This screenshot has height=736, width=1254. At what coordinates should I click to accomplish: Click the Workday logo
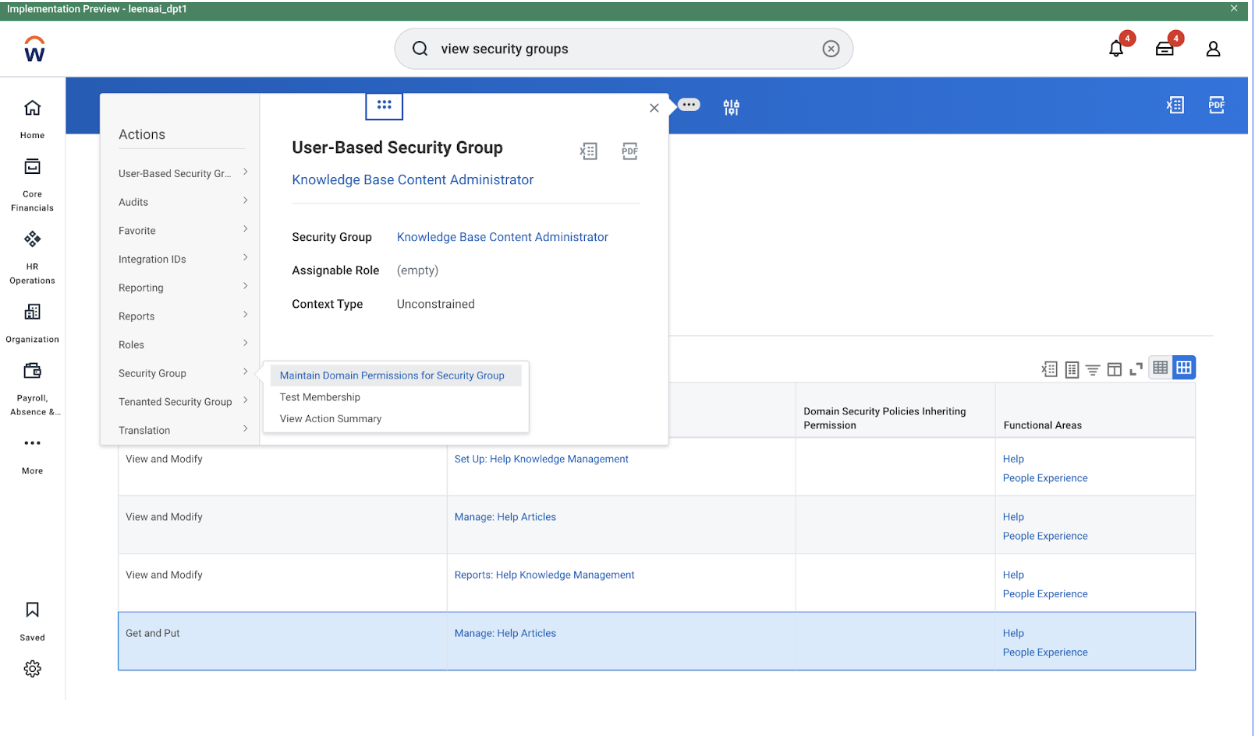[x=34, y=48]
